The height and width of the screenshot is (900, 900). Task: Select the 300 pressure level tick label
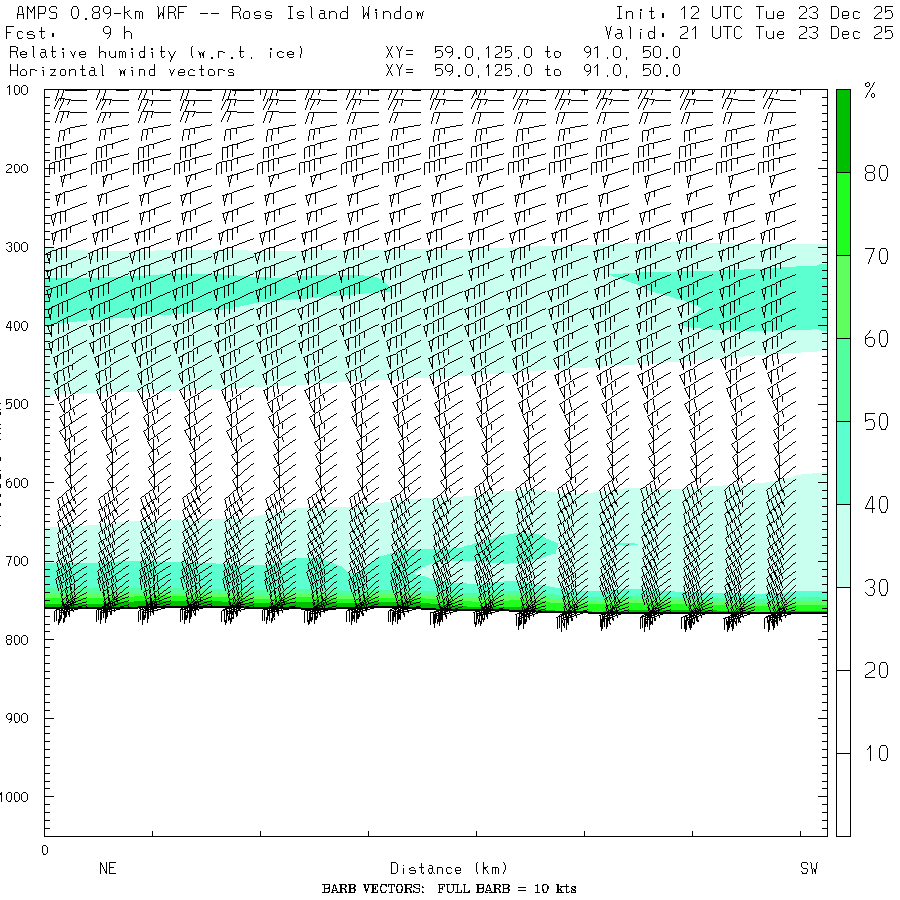[x=21, y=247]
